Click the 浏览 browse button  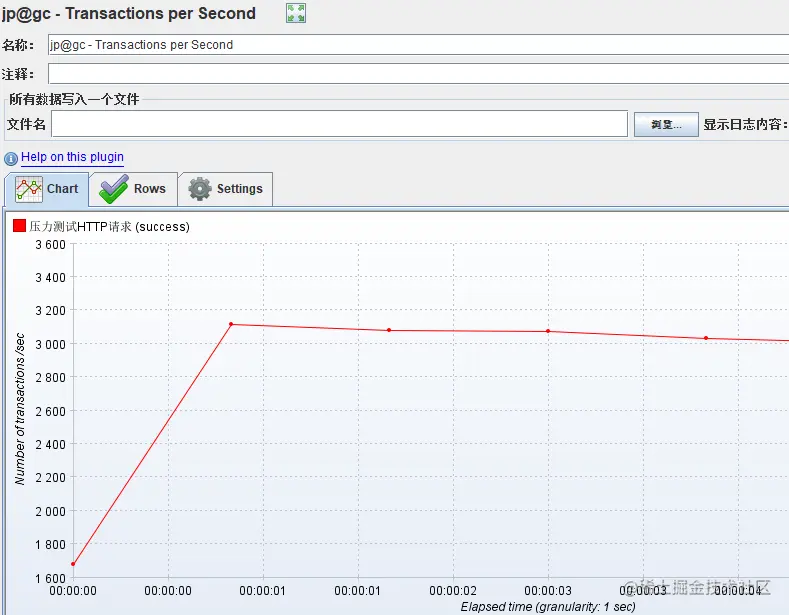tap(666, 124)
